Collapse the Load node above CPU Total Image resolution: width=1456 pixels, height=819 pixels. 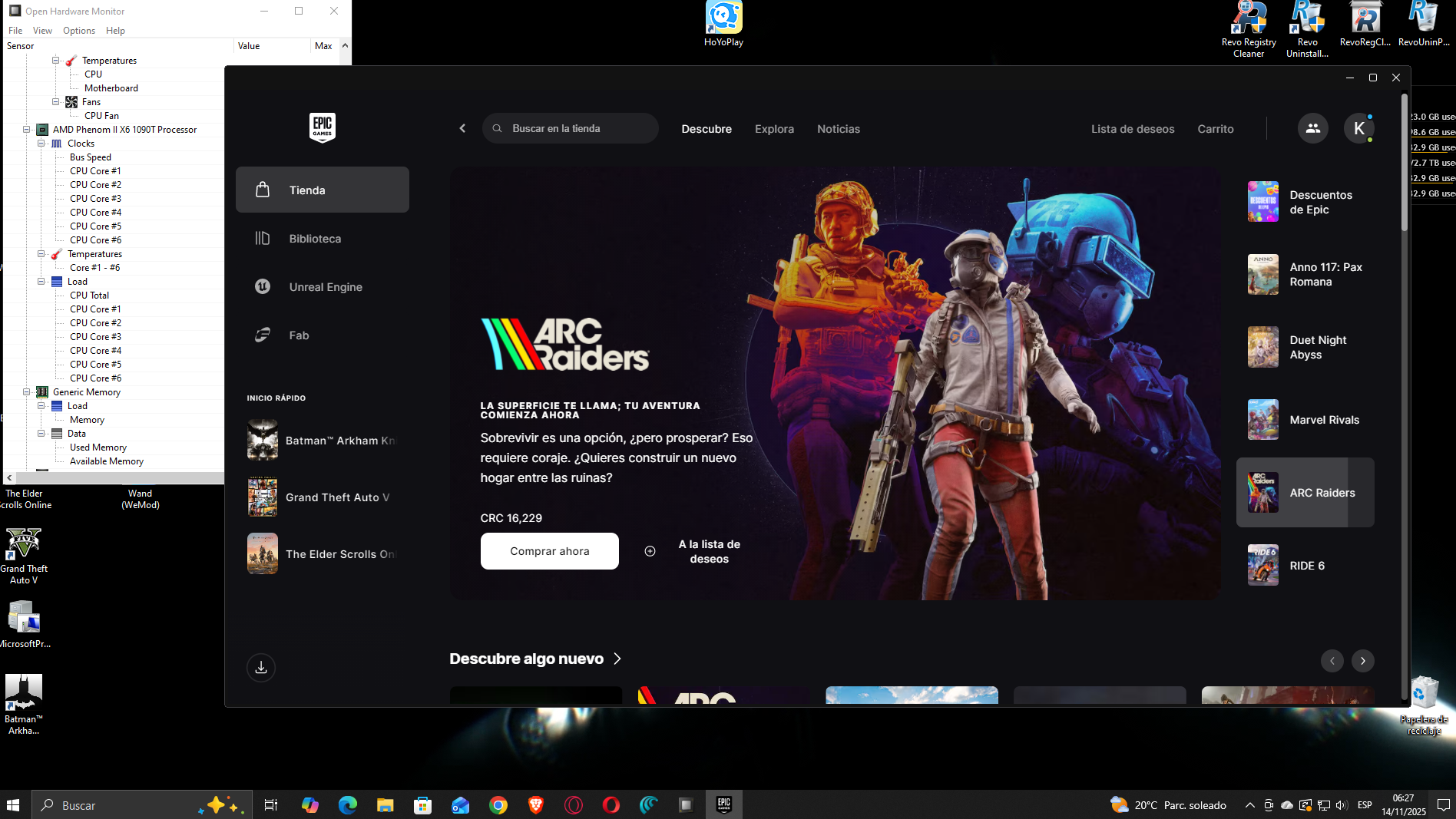[41, 281]
